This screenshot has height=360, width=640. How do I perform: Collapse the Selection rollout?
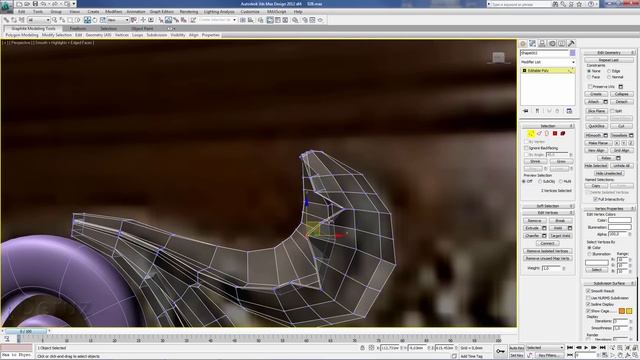click(548, 126)
